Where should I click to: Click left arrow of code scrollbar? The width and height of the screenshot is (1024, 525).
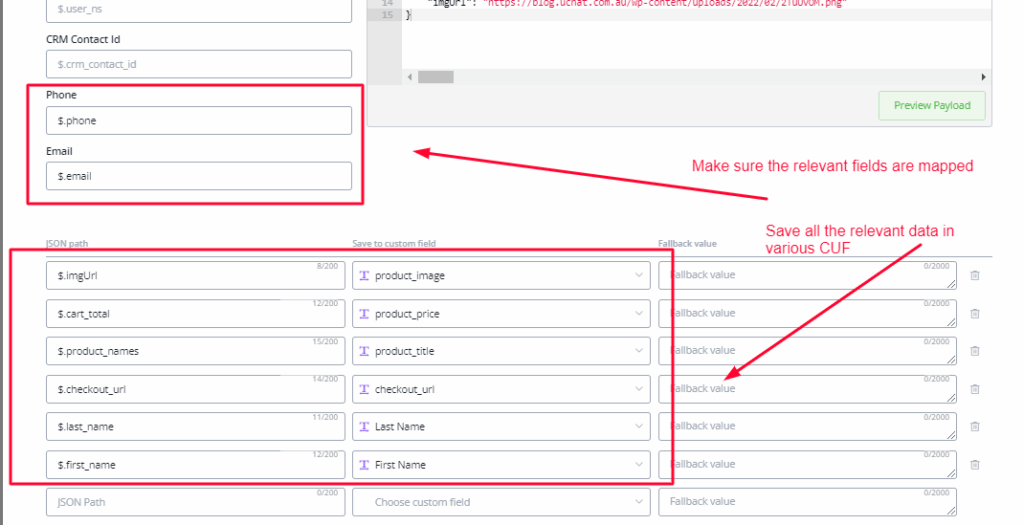(410, 77)
